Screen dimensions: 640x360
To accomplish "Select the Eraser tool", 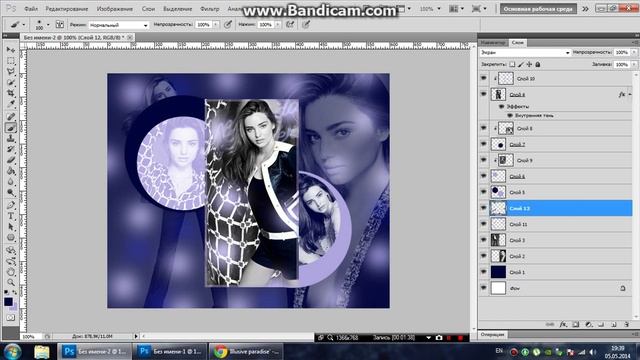I will click(11, 160).
